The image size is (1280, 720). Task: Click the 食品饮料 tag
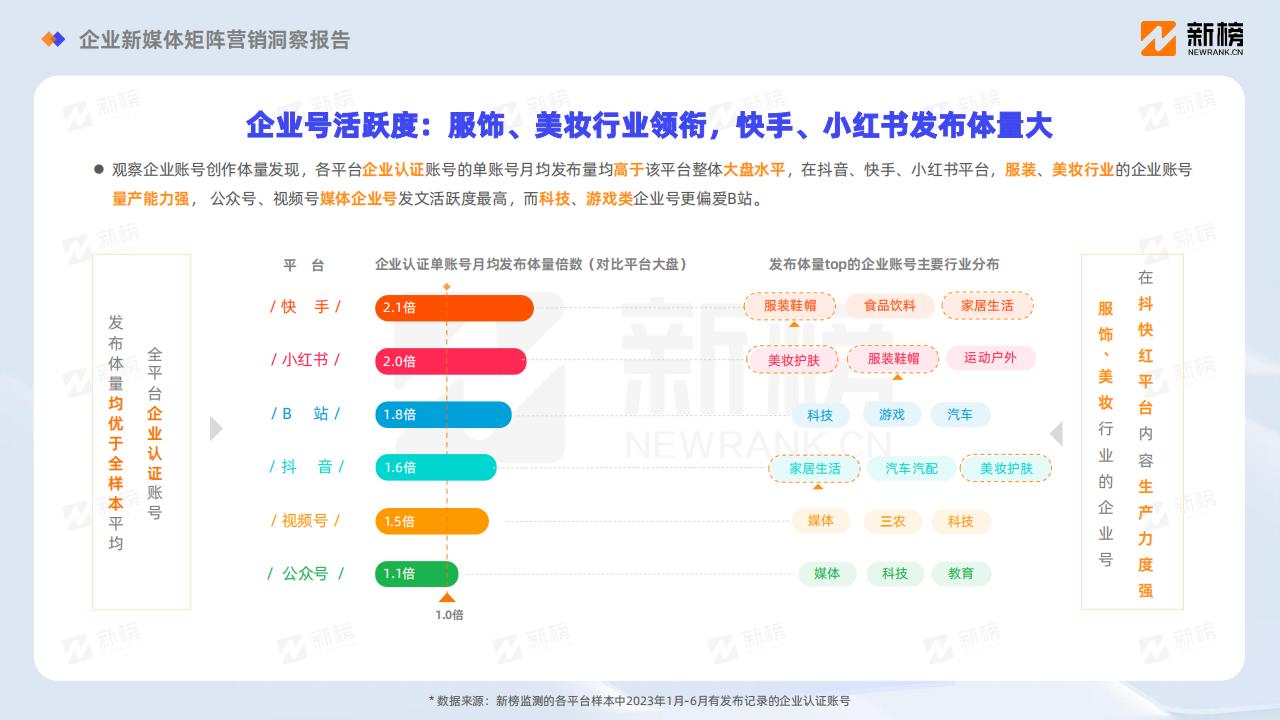890,306
